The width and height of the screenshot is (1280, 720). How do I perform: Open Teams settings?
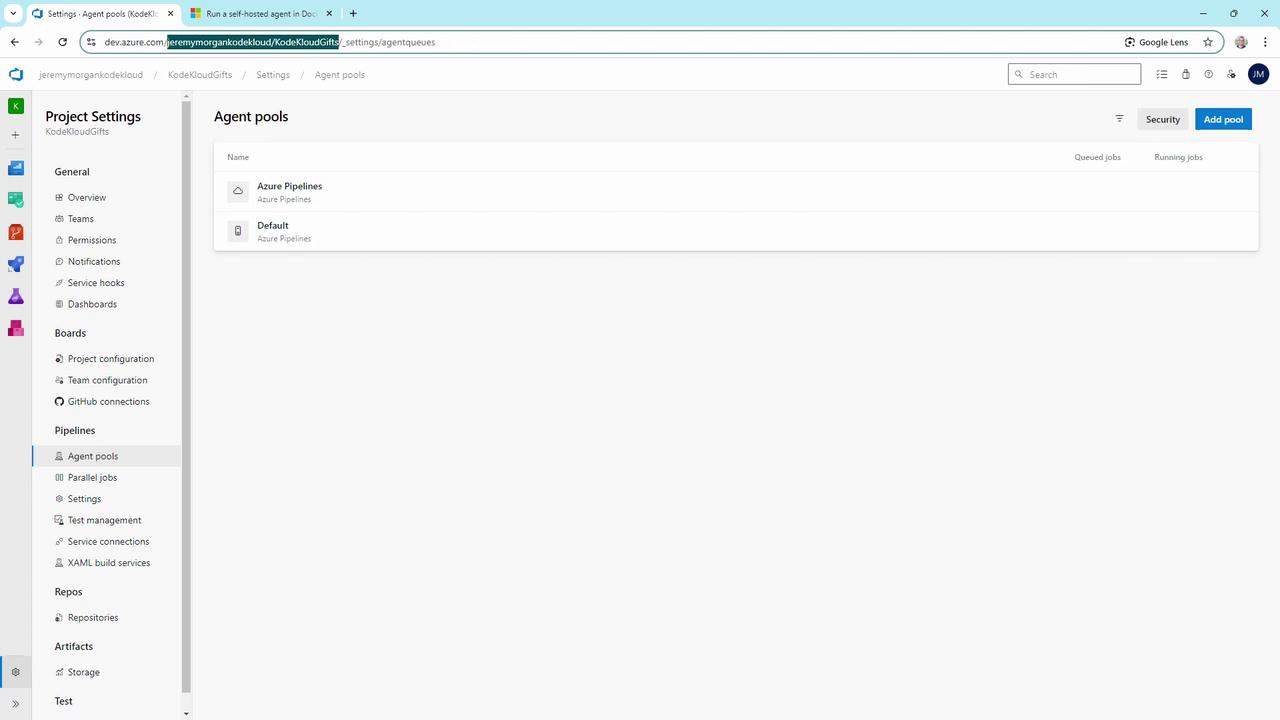[x=80, y=219]
